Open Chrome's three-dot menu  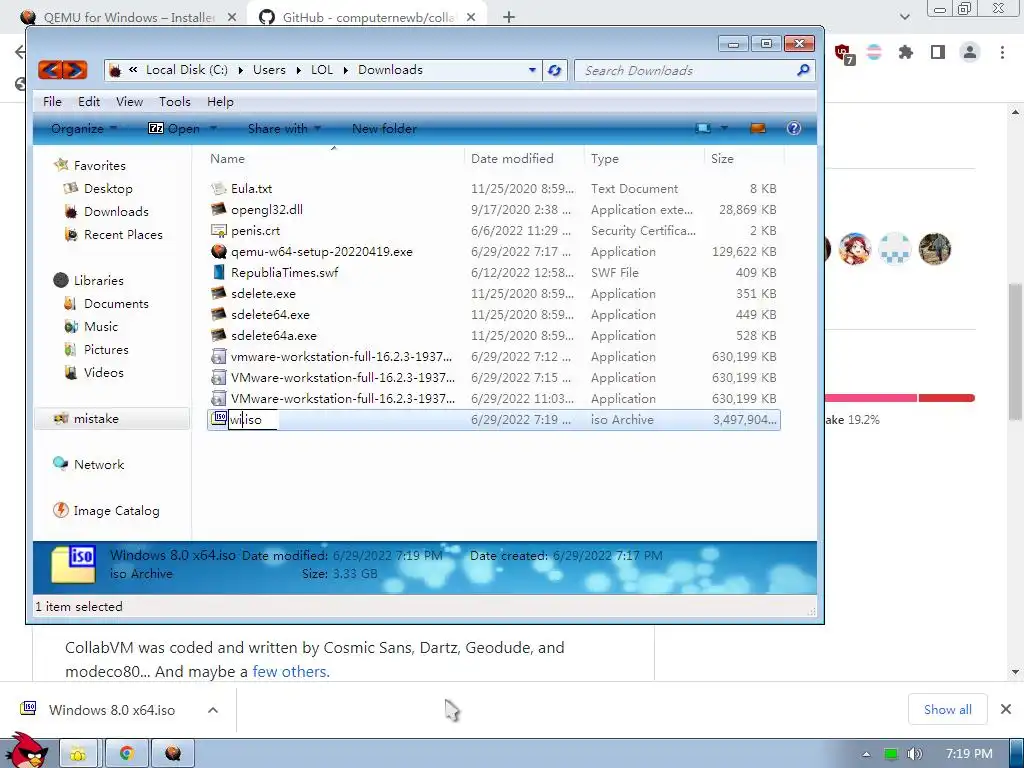[1002, 52]
